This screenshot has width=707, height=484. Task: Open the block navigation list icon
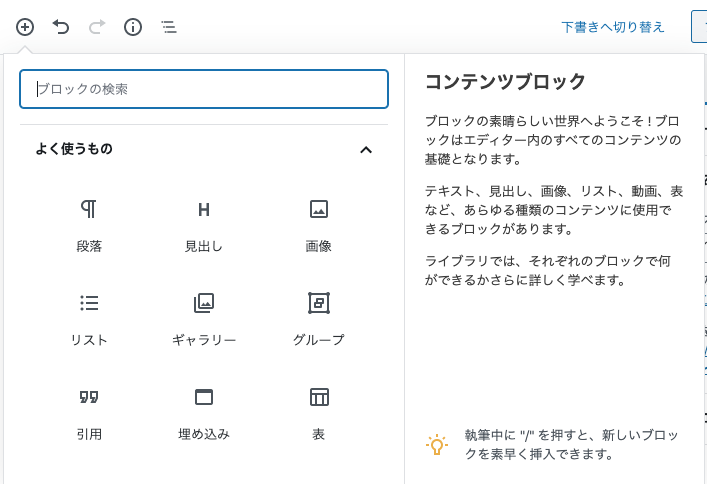click(x=169, y=27)
